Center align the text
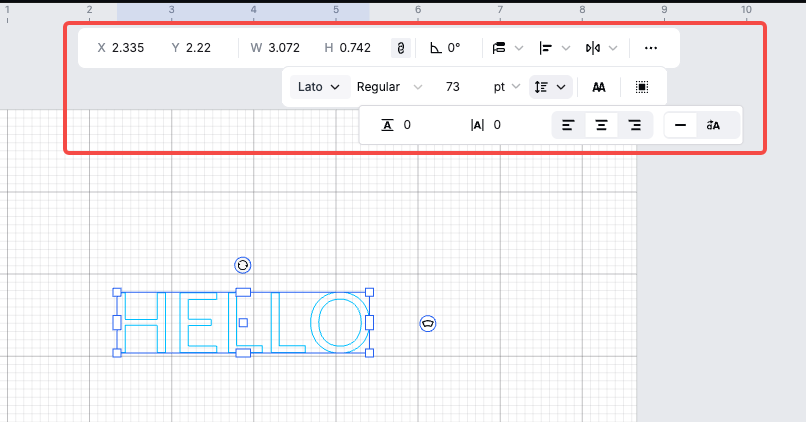Viewport: 806px width, 422px height. (x=601, y=125)
